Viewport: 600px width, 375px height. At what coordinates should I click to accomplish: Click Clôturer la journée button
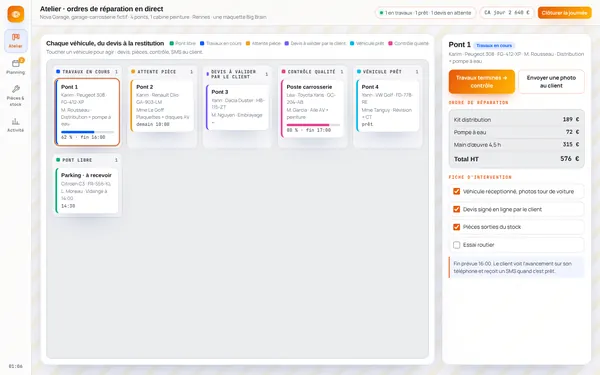(x=564, y=13)
